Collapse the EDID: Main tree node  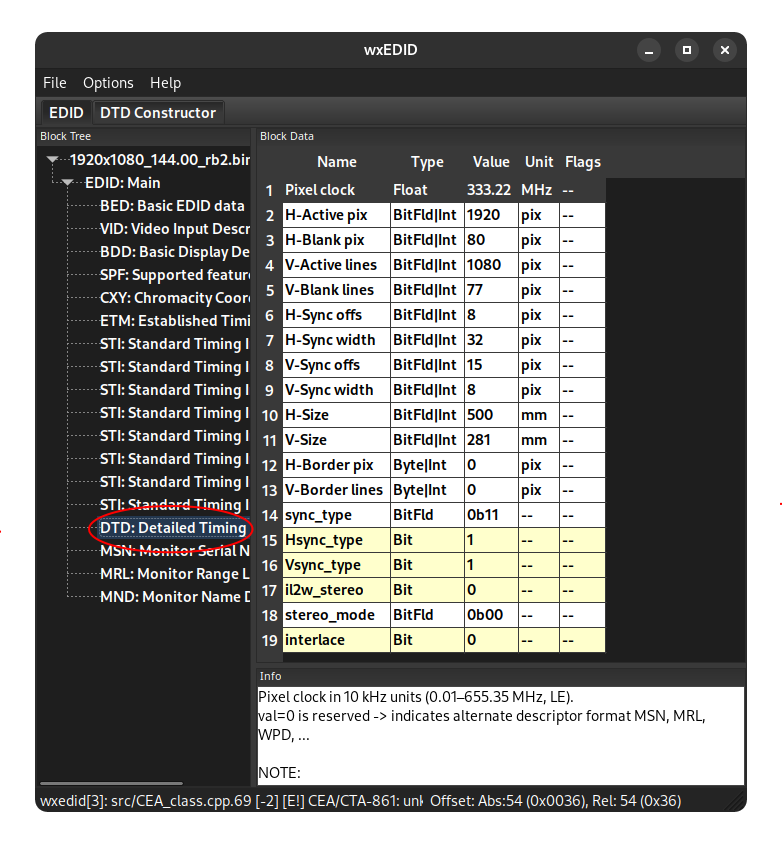click(x=68, y=183)
